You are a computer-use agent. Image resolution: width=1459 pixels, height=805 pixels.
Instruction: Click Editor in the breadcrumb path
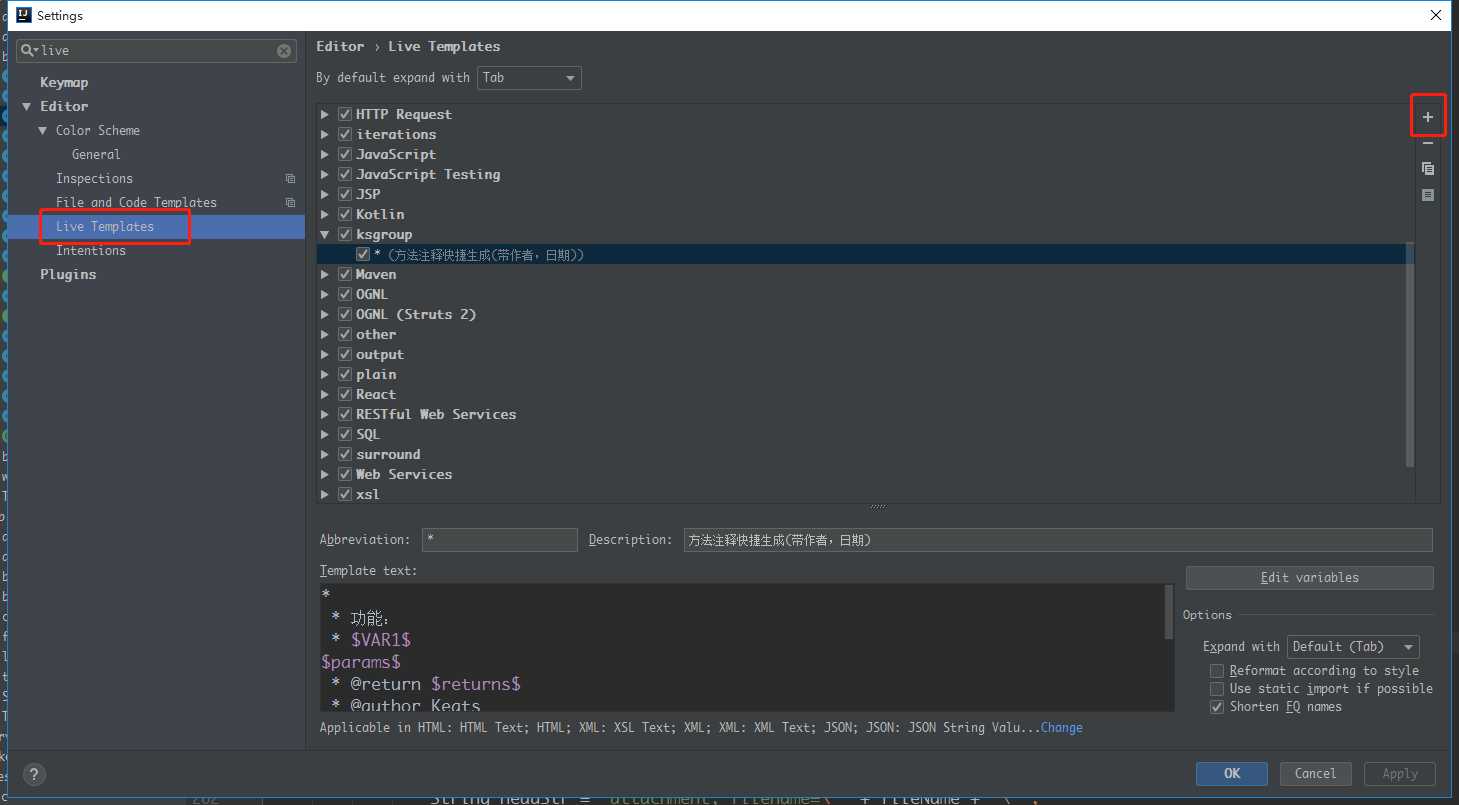[340, 47]
